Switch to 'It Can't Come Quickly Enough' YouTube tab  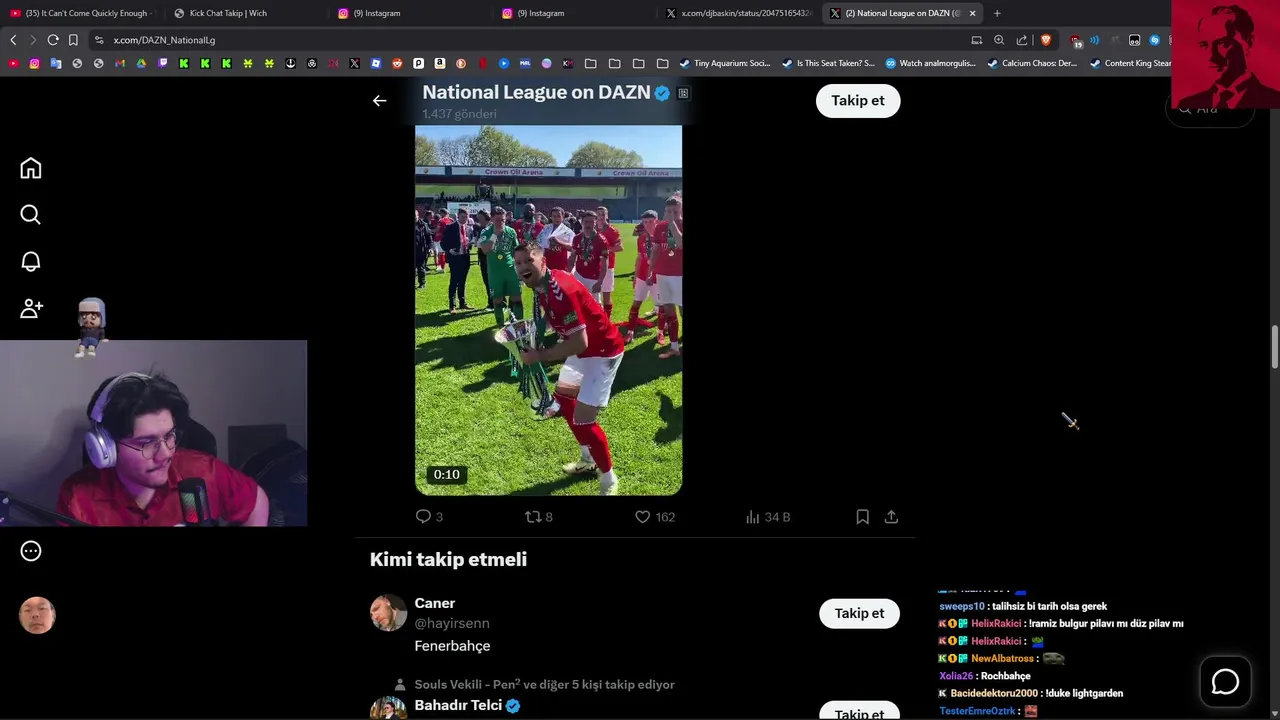(x=80, y=13)
